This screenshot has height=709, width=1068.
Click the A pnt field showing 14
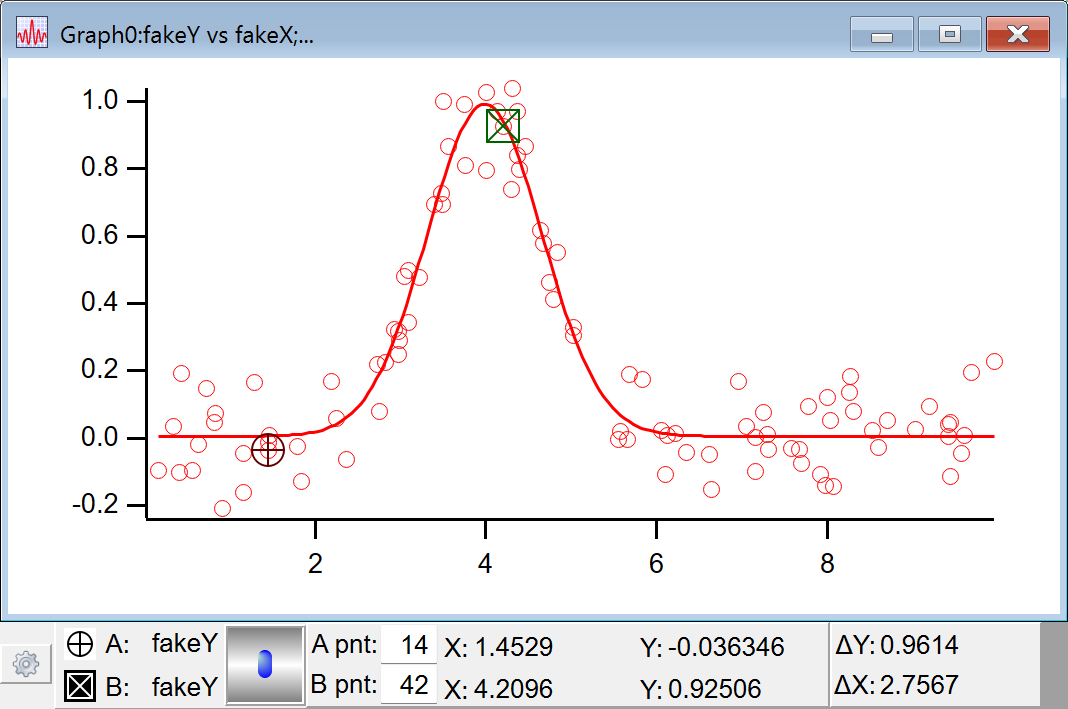click(x=411, y=646)
